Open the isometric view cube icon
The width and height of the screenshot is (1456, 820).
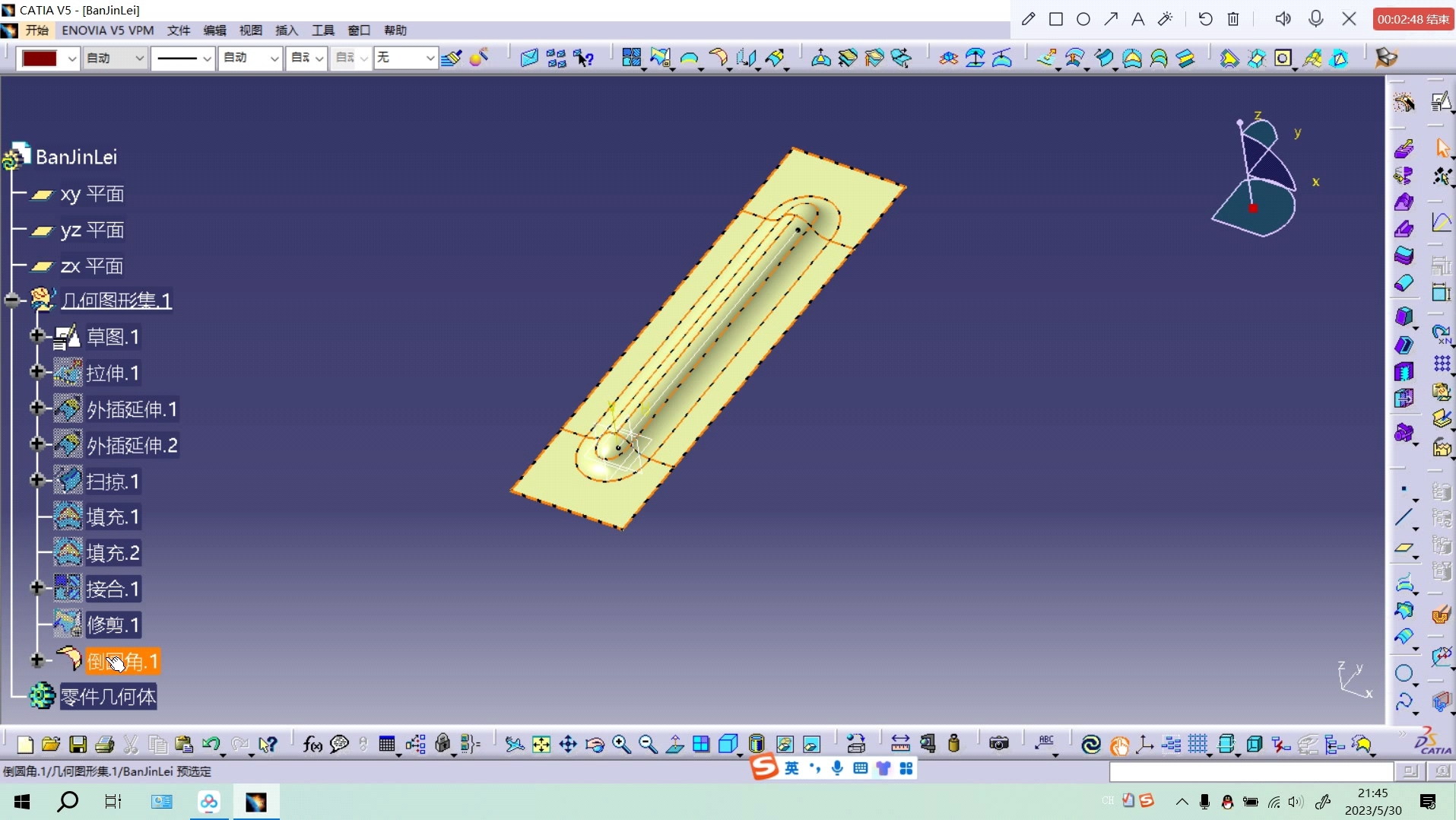(728, 745)
